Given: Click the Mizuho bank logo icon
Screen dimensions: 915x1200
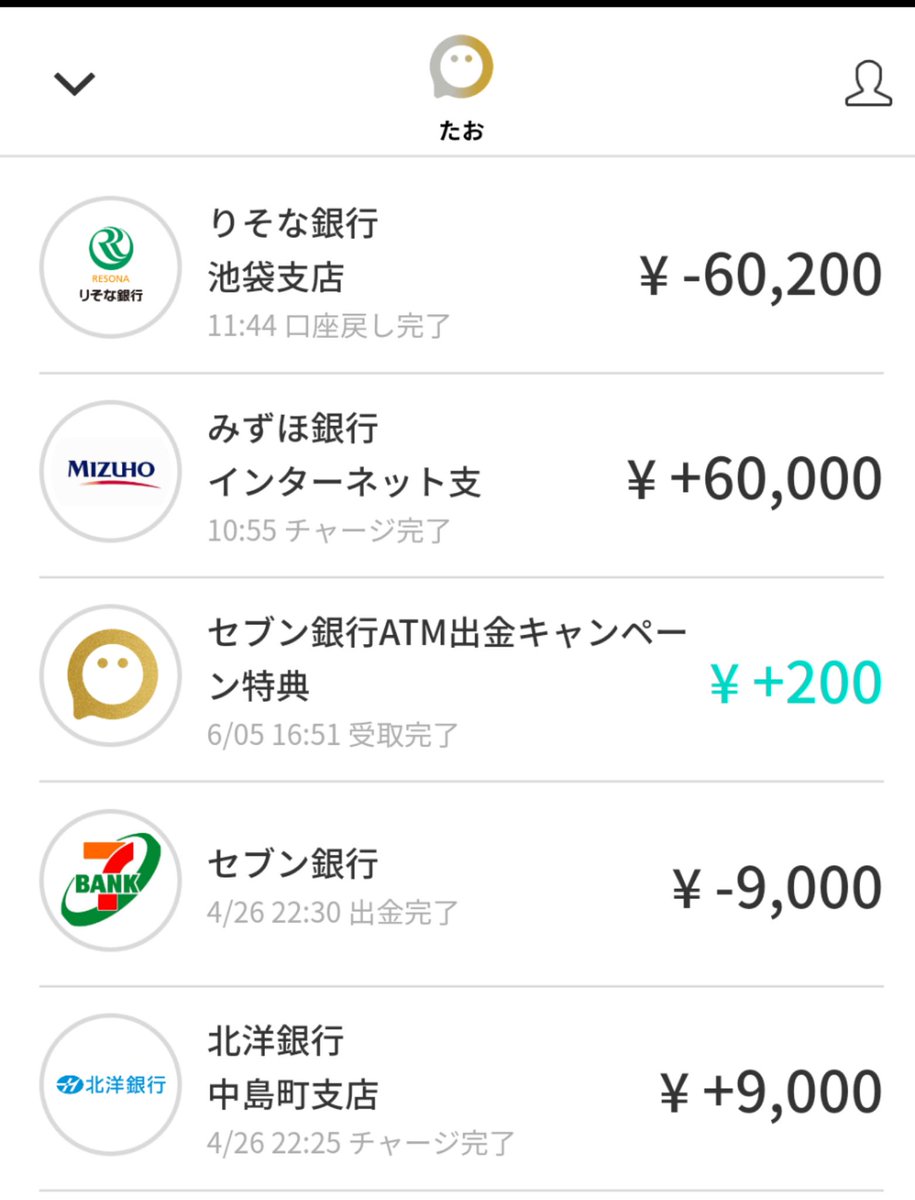Looking at the screenshot, I should [110, 471].
